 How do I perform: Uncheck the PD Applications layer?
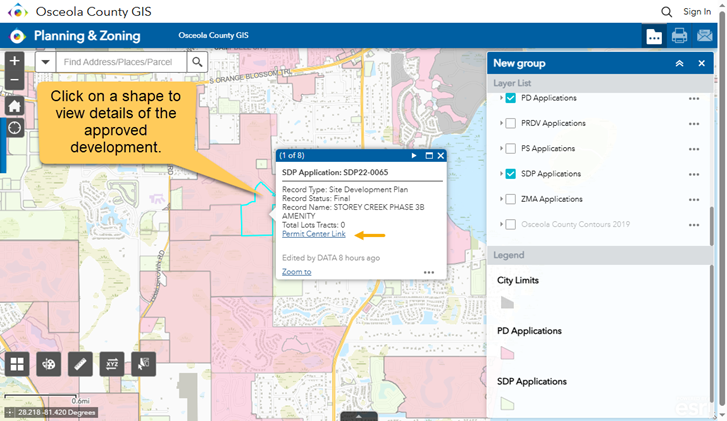pyautogui.click(x=510, y=98)
